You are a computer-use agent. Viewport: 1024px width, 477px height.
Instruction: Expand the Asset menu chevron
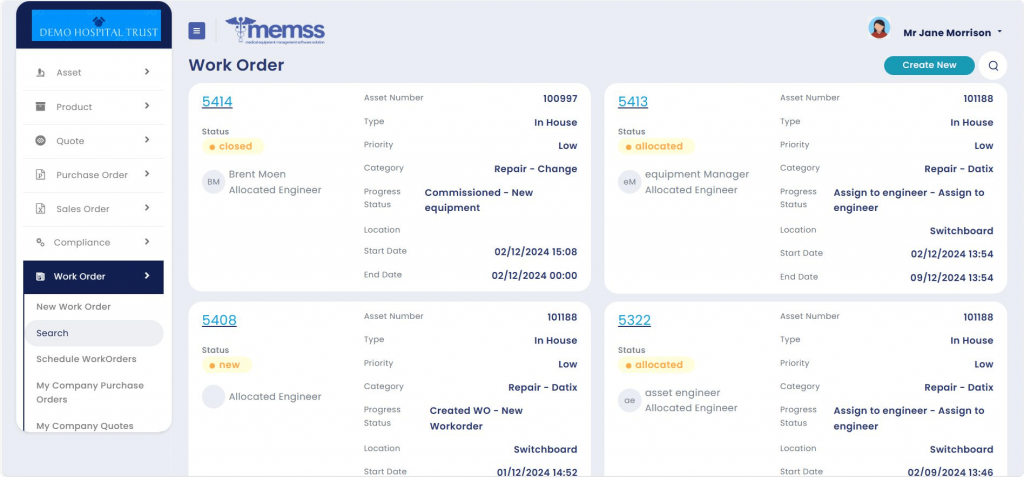tap(147, 72)
